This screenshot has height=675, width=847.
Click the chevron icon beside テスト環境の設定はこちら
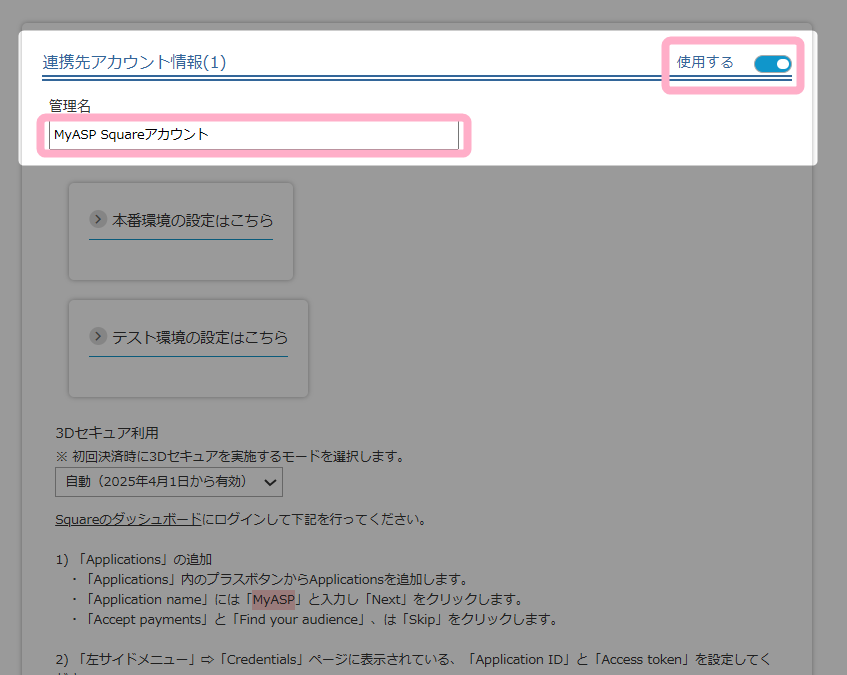click(x=98, y=336)
